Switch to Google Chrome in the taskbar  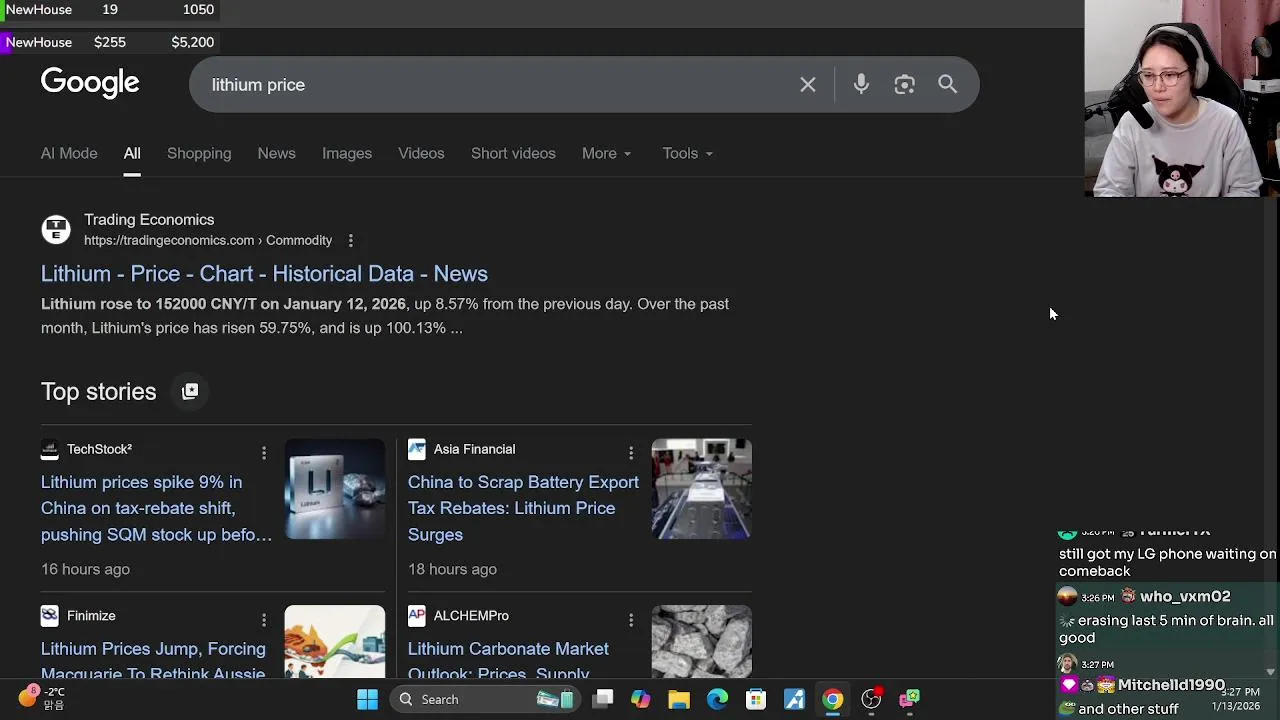point(832,699)
